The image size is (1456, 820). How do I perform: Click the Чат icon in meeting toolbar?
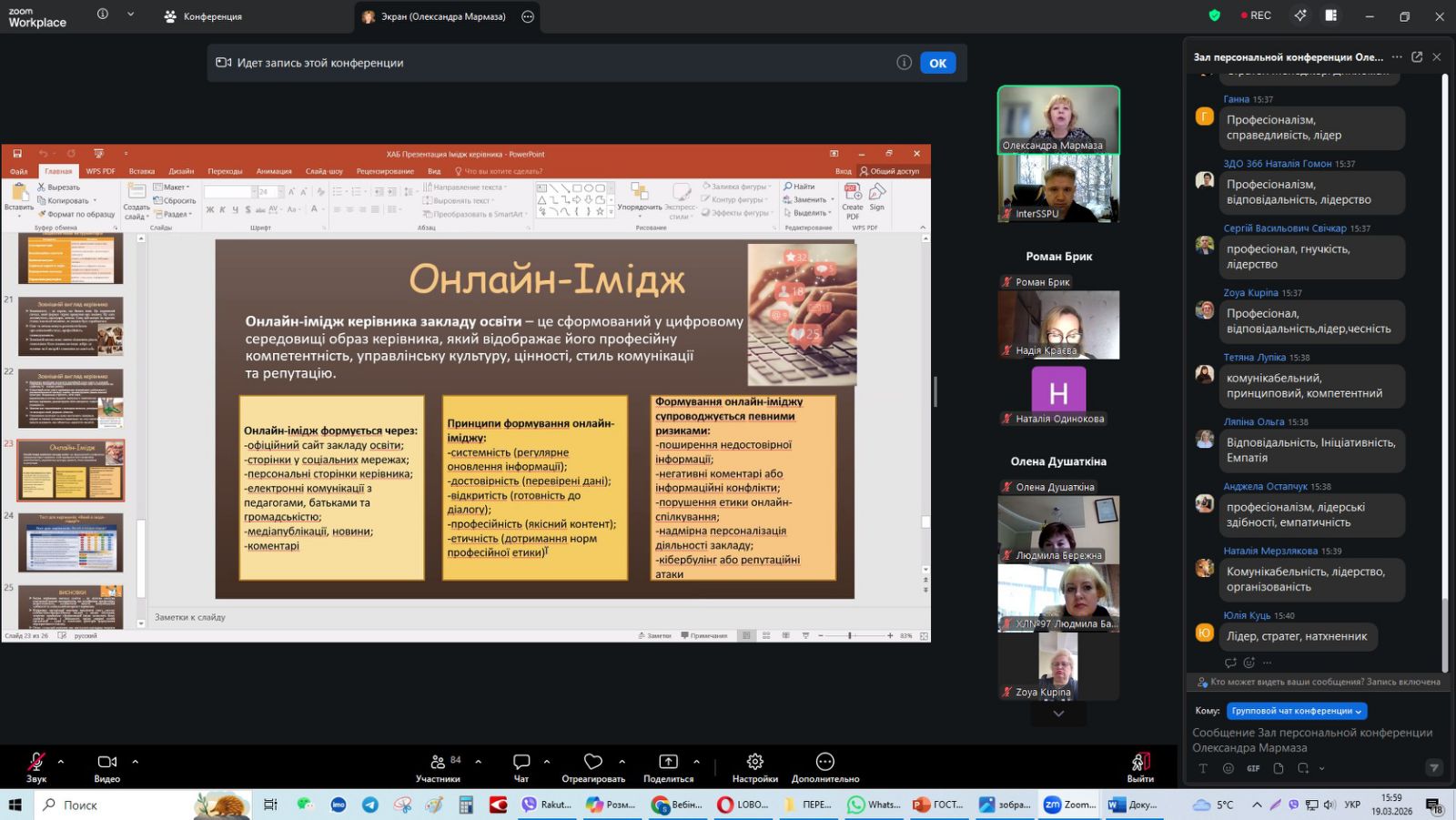click(x=521, y=765)
